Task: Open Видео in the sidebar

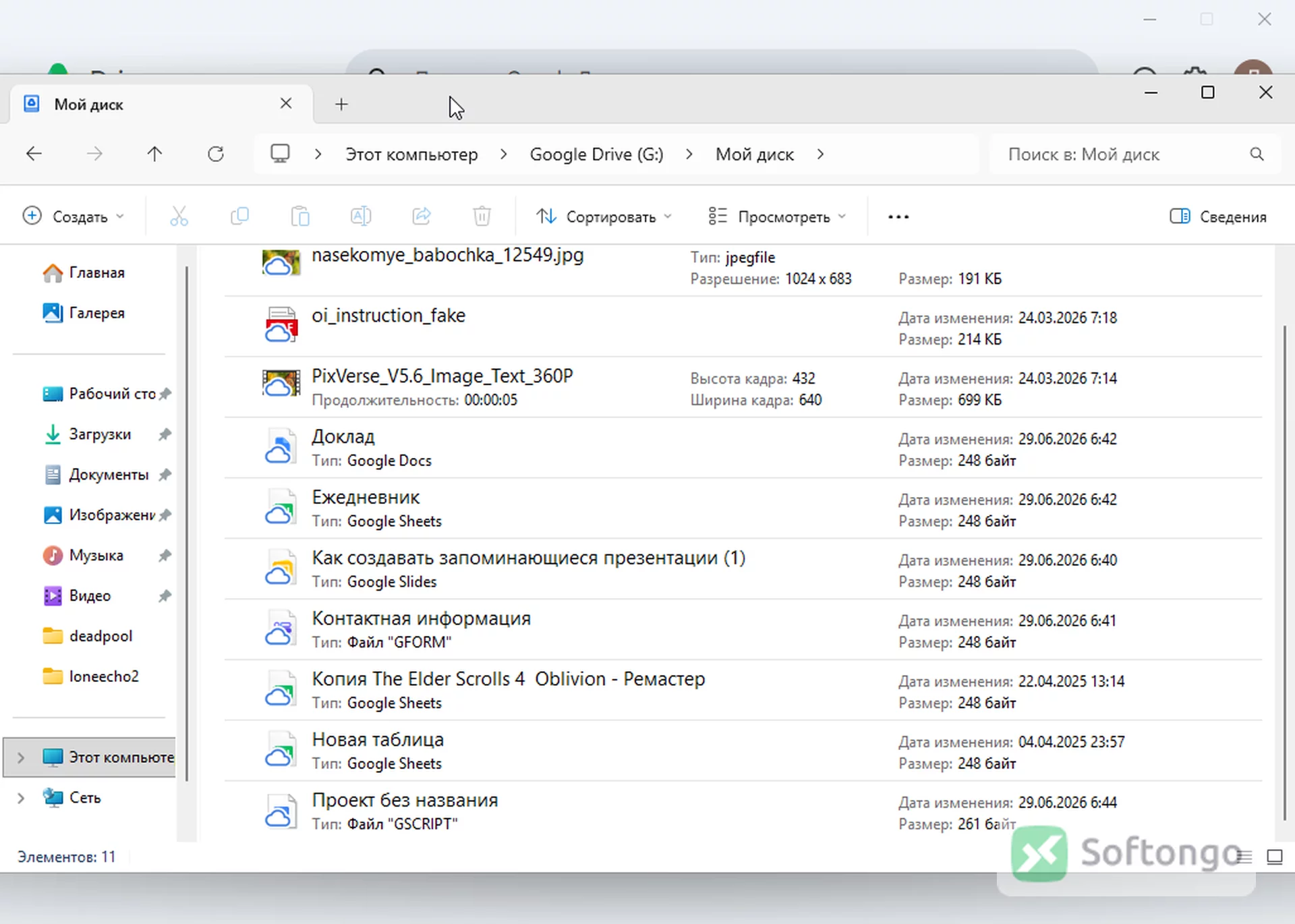Action: [x=77, y=596]
